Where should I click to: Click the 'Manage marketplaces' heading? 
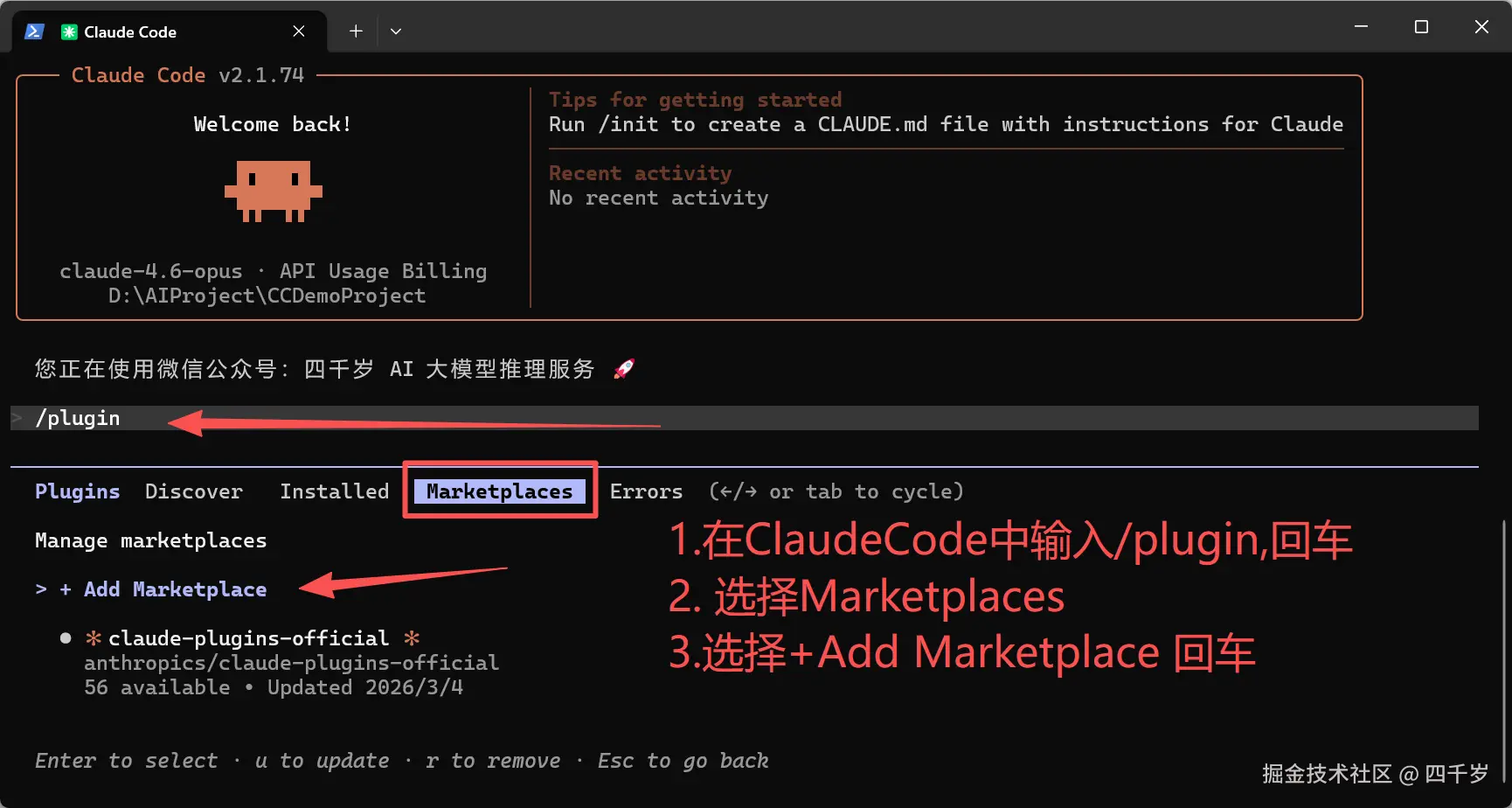[151, 540]
